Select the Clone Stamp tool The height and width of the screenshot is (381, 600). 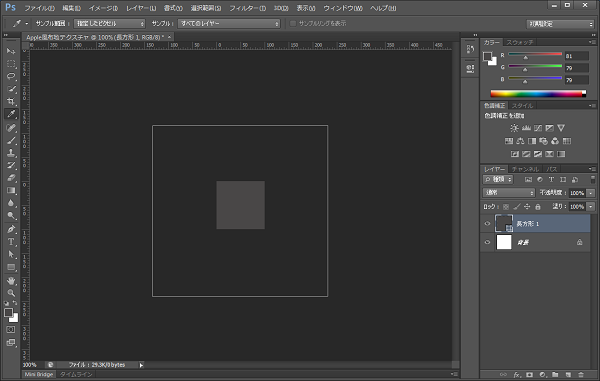pyautogui.click(x=11, y=153)
